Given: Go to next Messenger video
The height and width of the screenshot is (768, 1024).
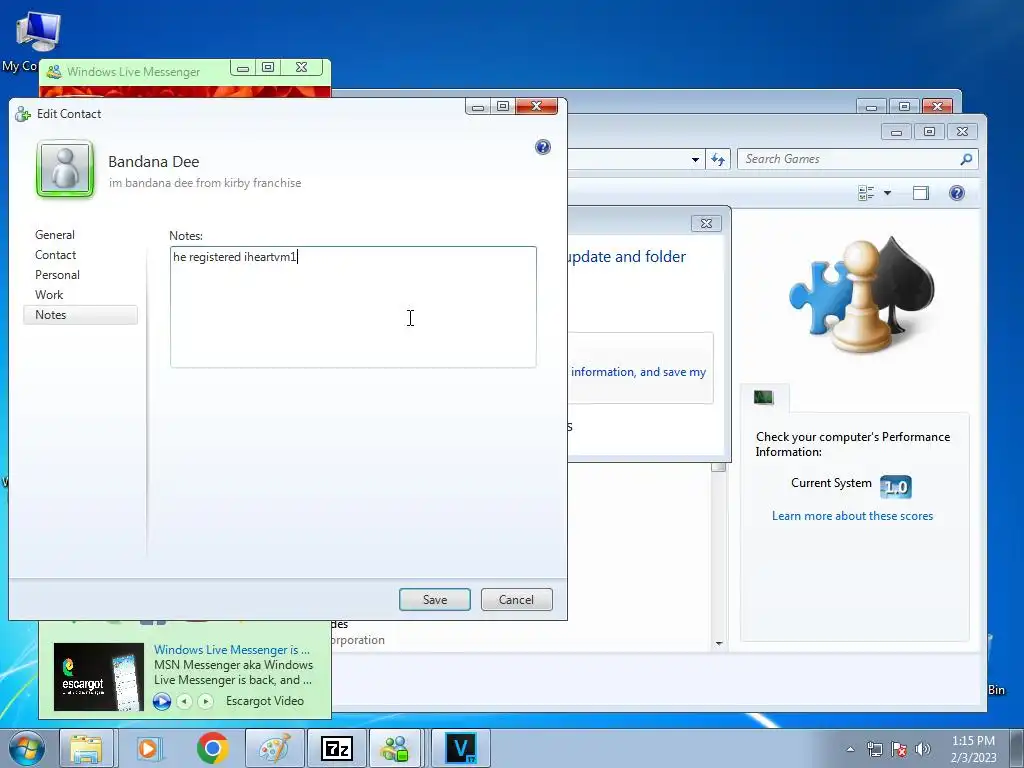Looking at the screenshot, I should pos(206,701).
